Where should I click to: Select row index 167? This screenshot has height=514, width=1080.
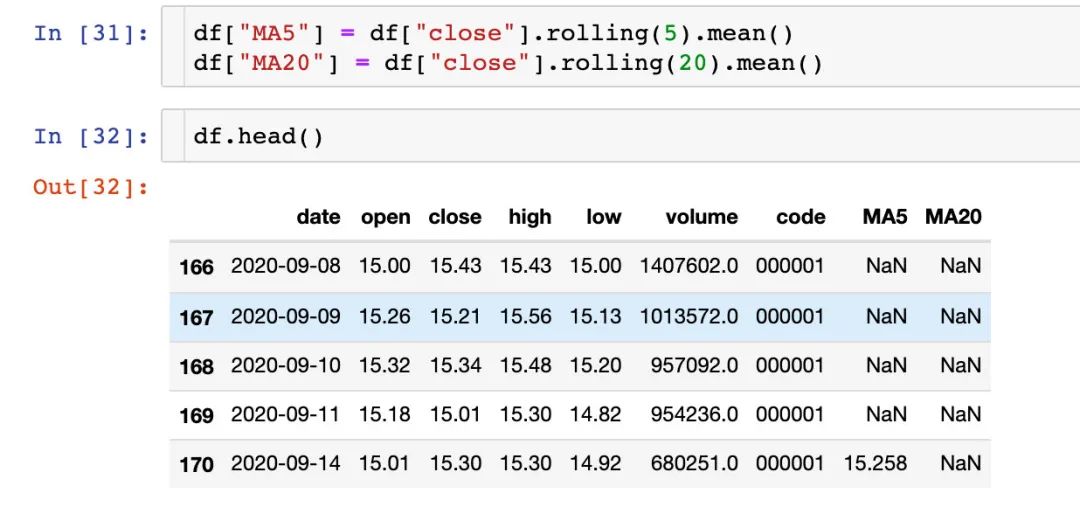(196, 317)
